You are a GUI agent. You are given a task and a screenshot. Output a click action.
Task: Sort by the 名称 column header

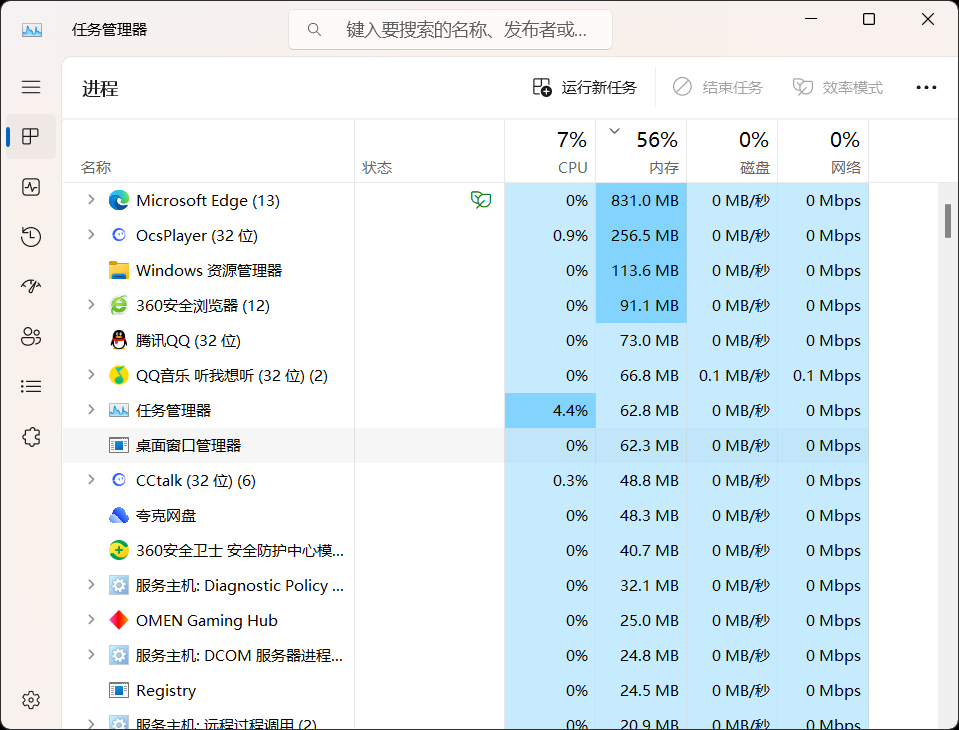pyautogui.click(x=208, y=152)
